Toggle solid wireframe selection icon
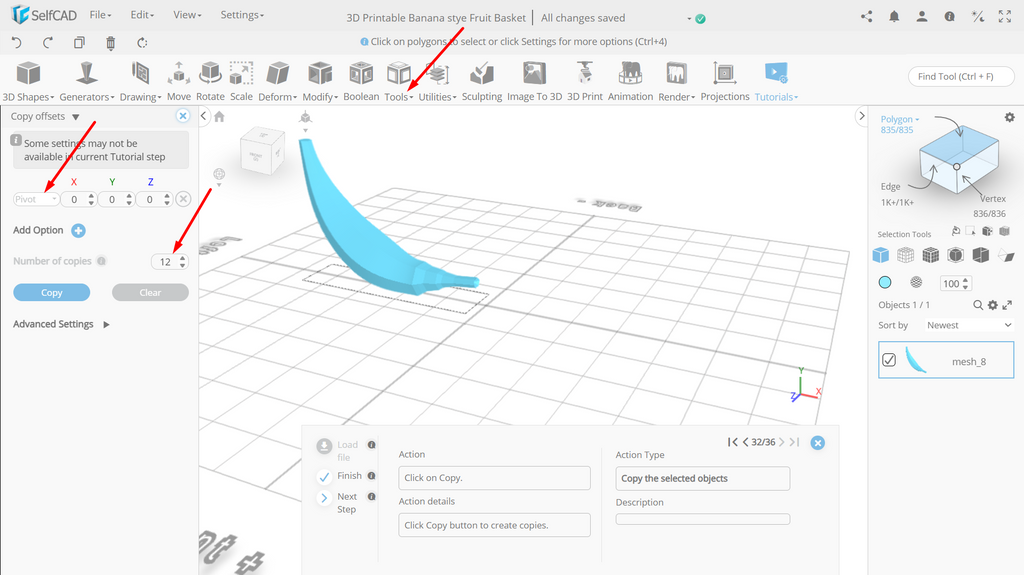The height and width of the screenshot is (575, 1024). pos(930,255)
